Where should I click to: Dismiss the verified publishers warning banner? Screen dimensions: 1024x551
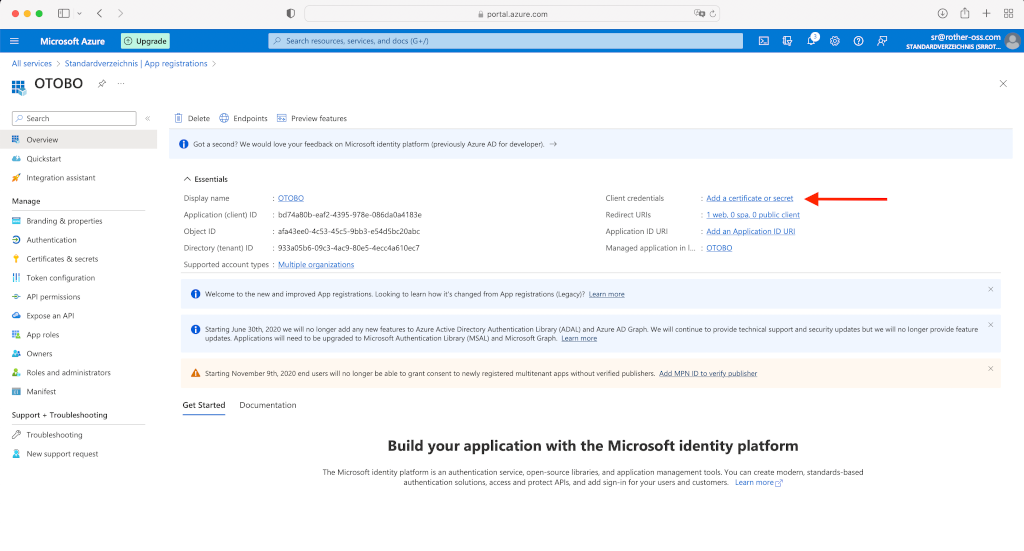pyautogui.click(x=991, y=369)
